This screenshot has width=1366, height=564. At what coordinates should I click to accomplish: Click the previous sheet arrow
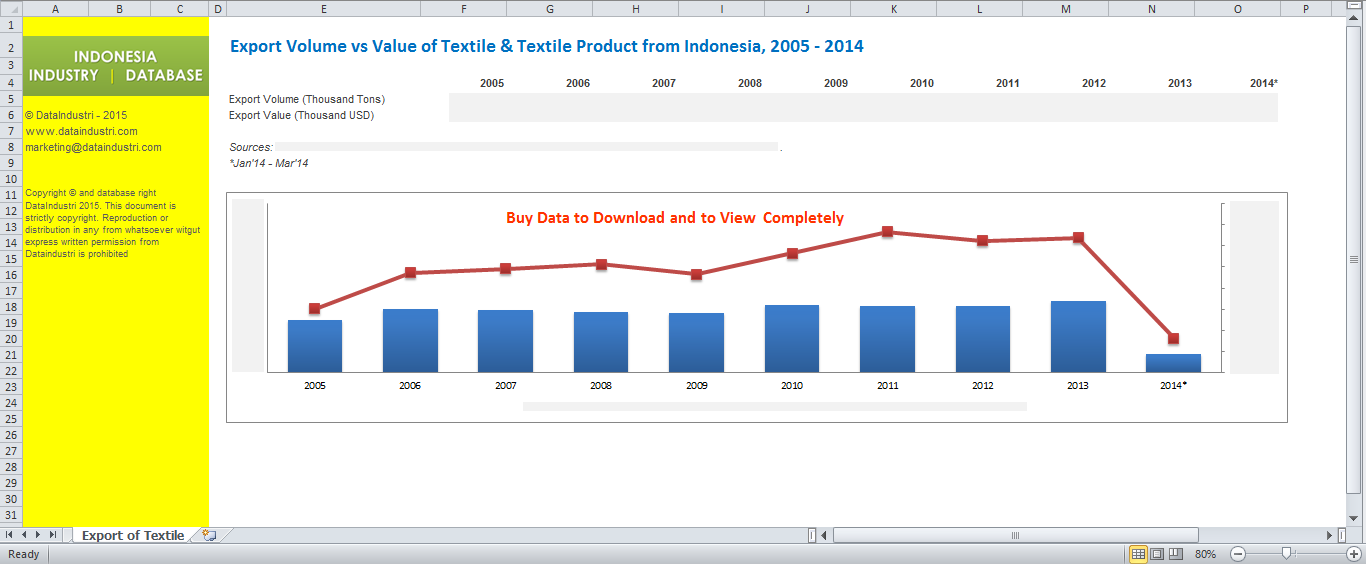23,535
